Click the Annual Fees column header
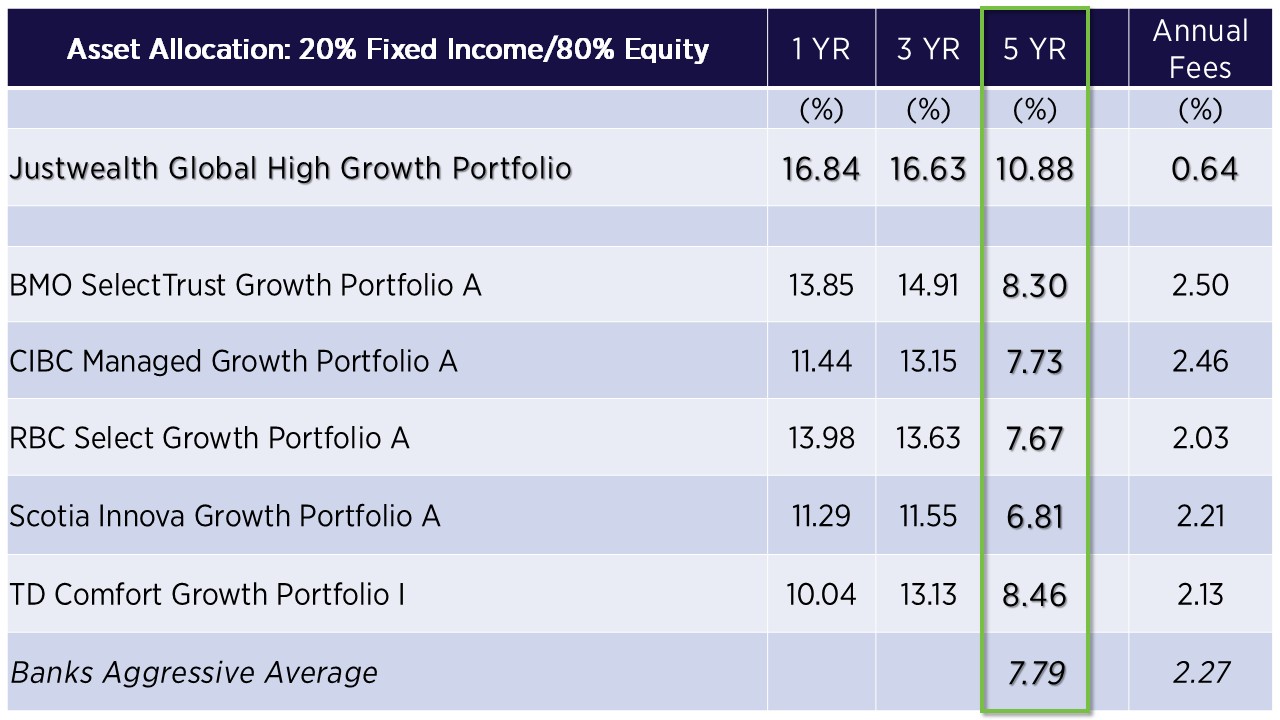This screenshot has height=720, width=1280. 1200,49
